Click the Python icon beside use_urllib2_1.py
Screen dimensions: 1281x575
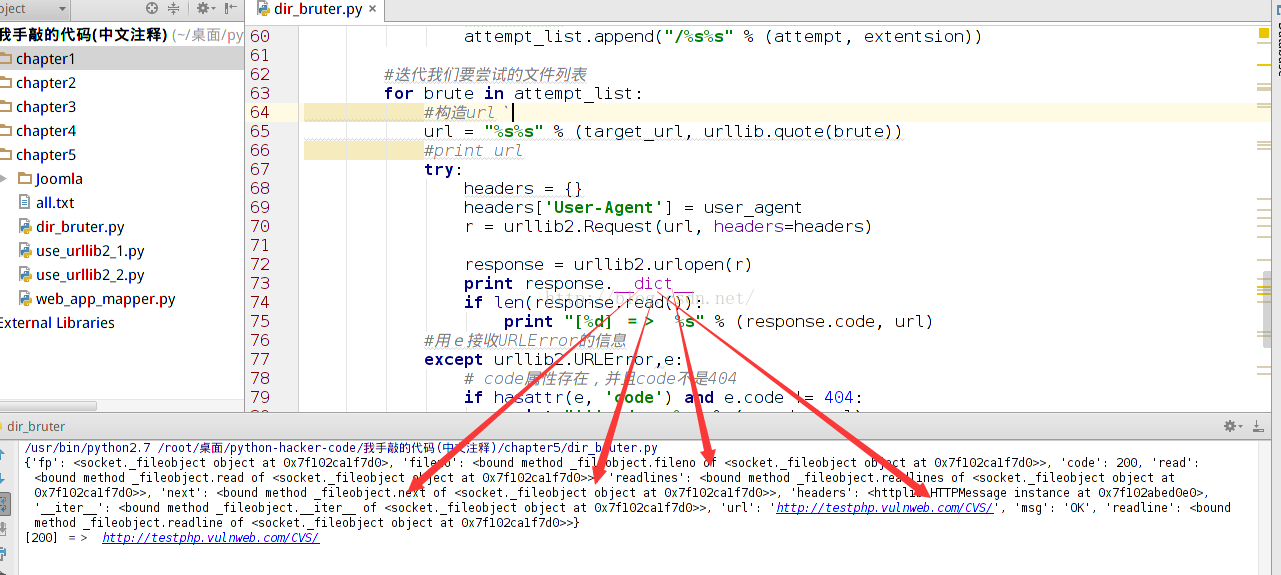tap(25, 251)
